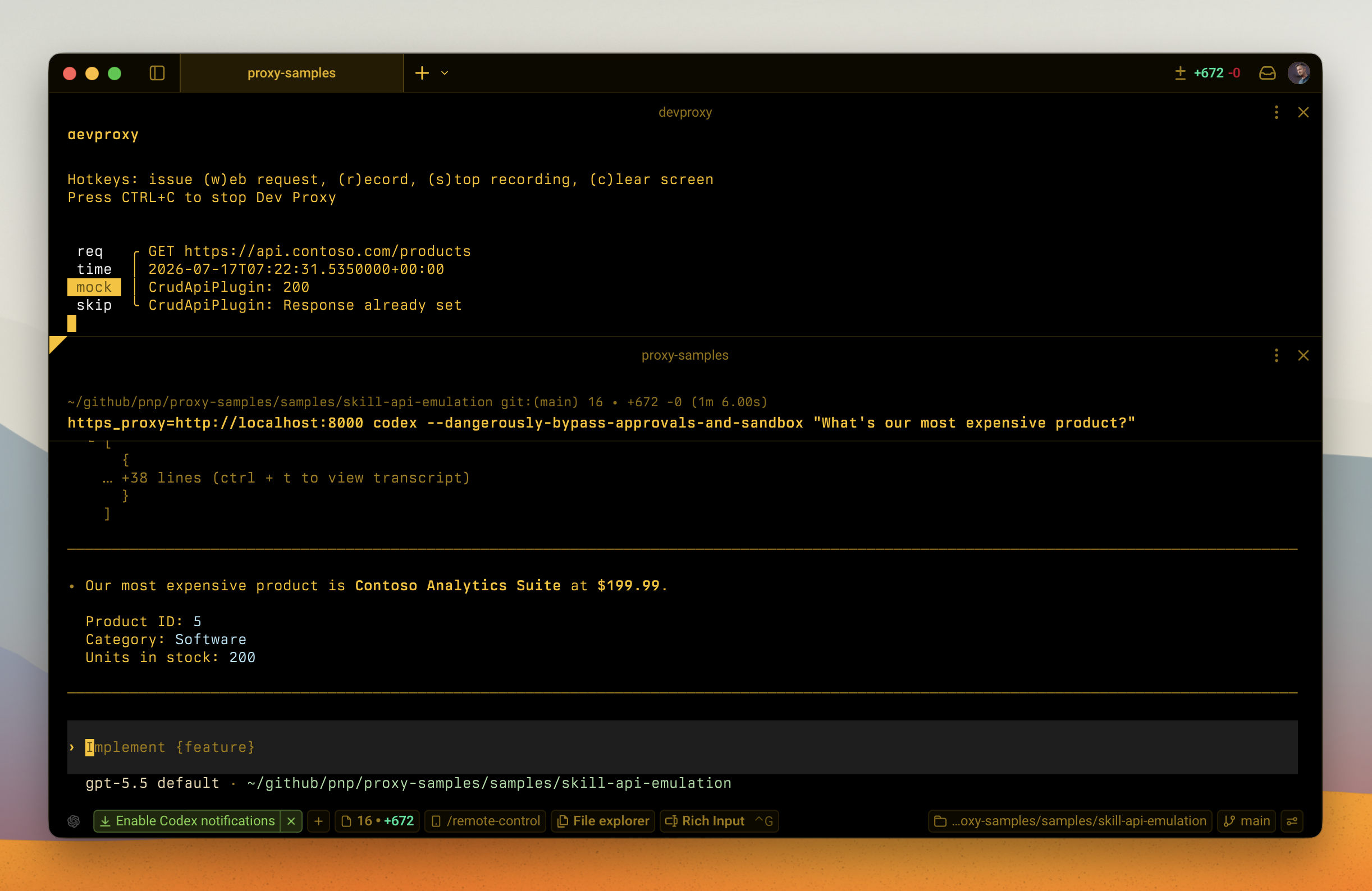This screenshot has height=891, width=1372.
Task: Open the user profile avatar
Action: pyautogui.click(x=1299, y=73)
